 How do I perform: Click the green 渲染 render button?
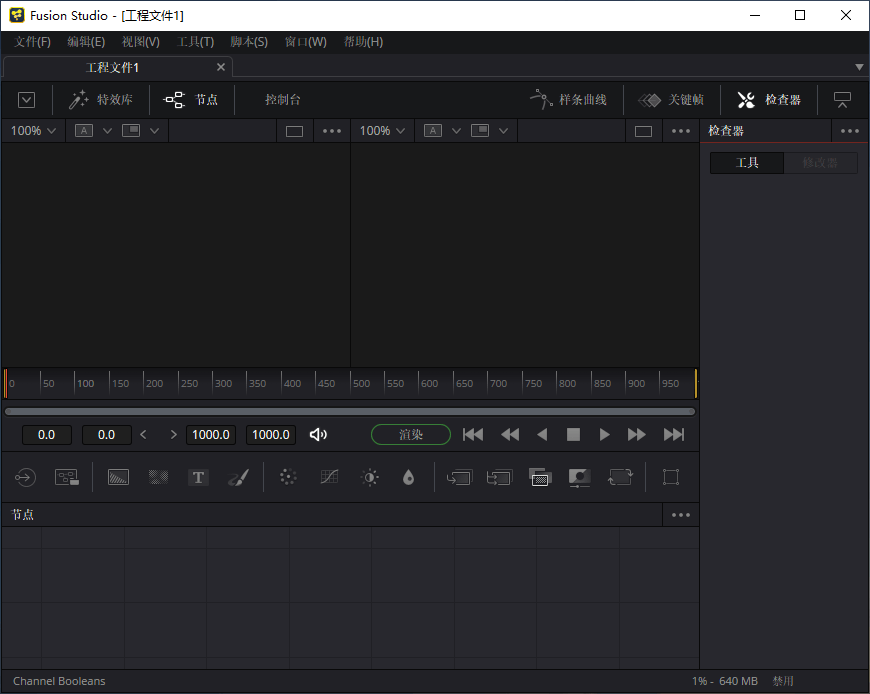[411, 434]
